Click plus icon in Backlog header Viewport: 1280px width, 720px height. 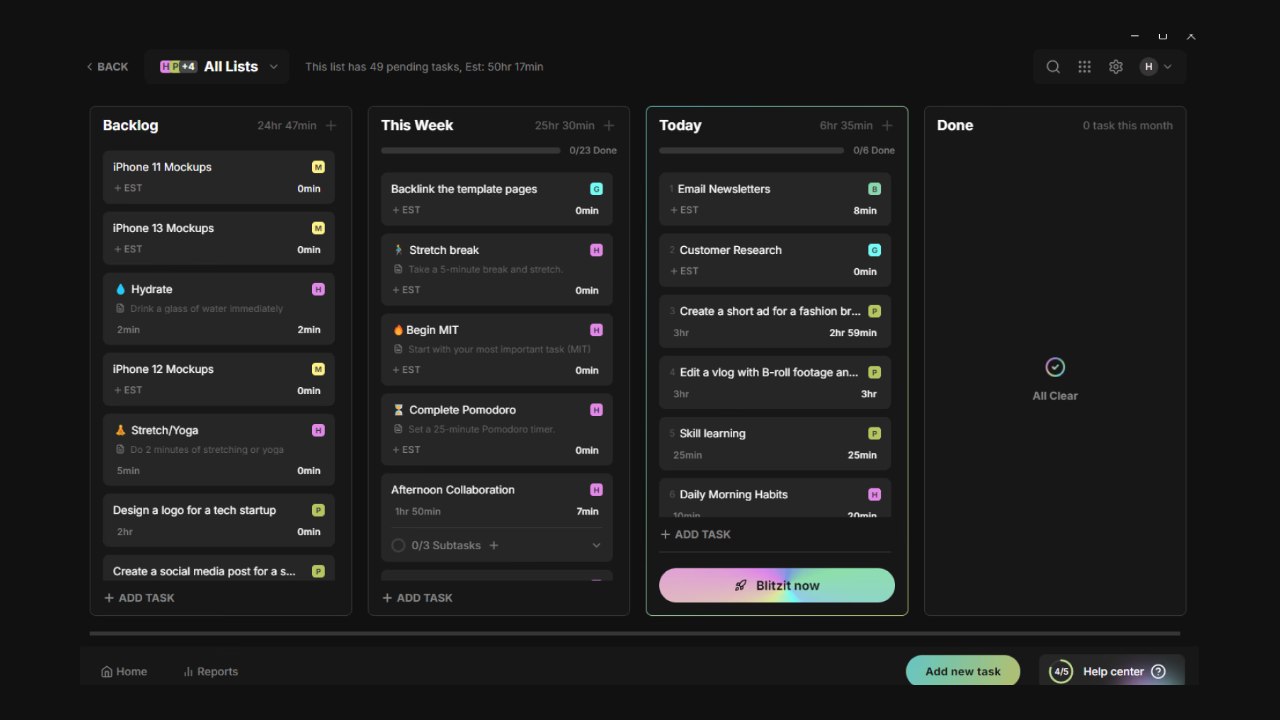coord(331,125)
